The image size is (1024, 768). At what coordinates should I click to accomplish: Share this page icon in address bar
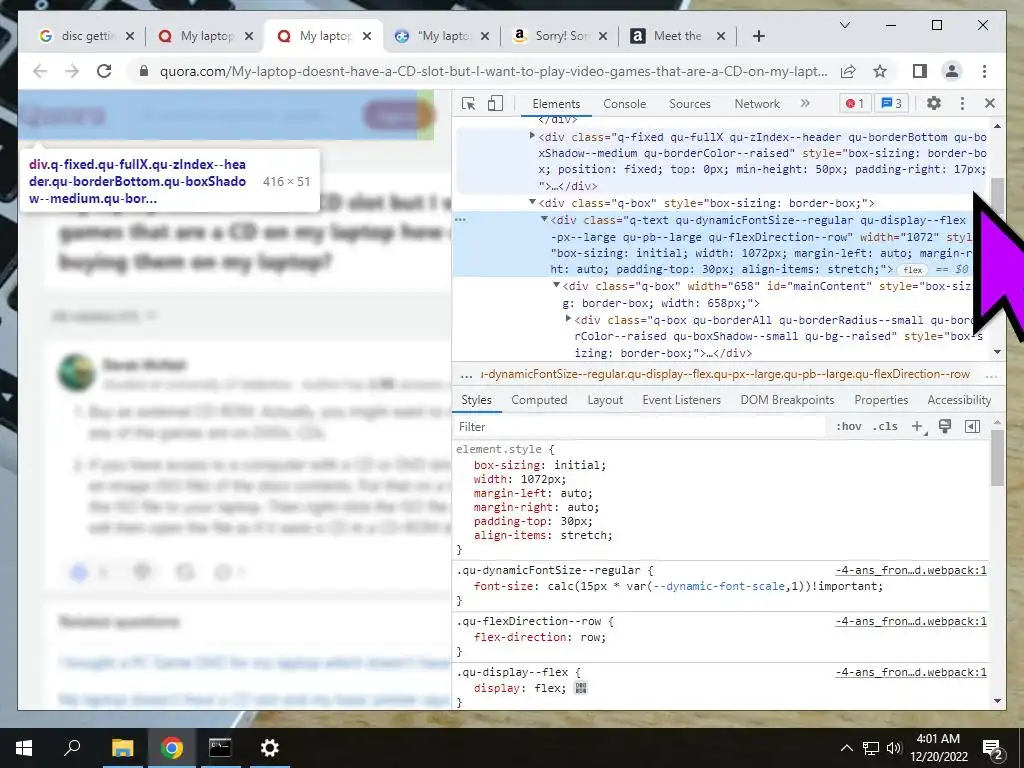[x=848, y=71]
